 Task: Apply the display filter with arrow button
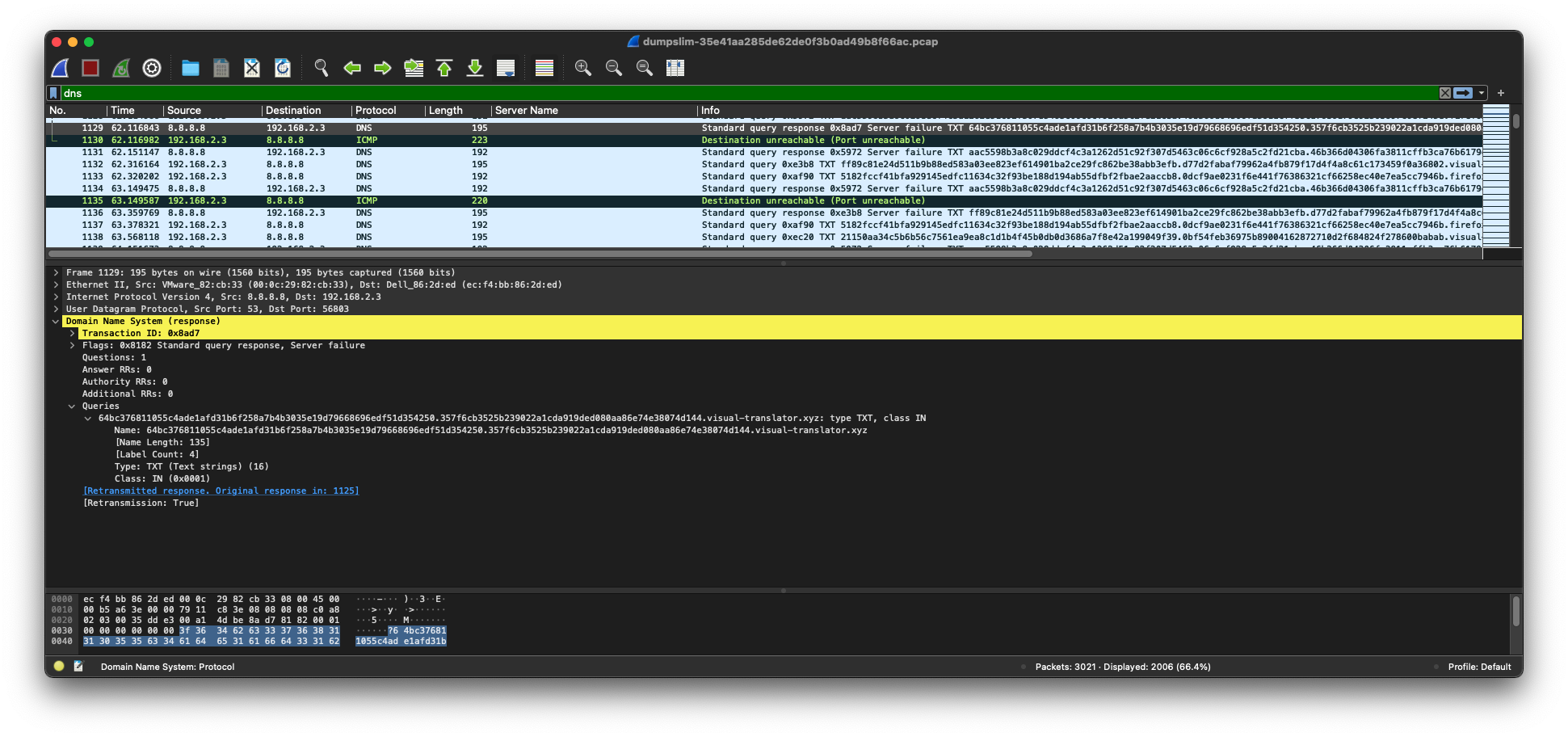[x=1463, y=93]
